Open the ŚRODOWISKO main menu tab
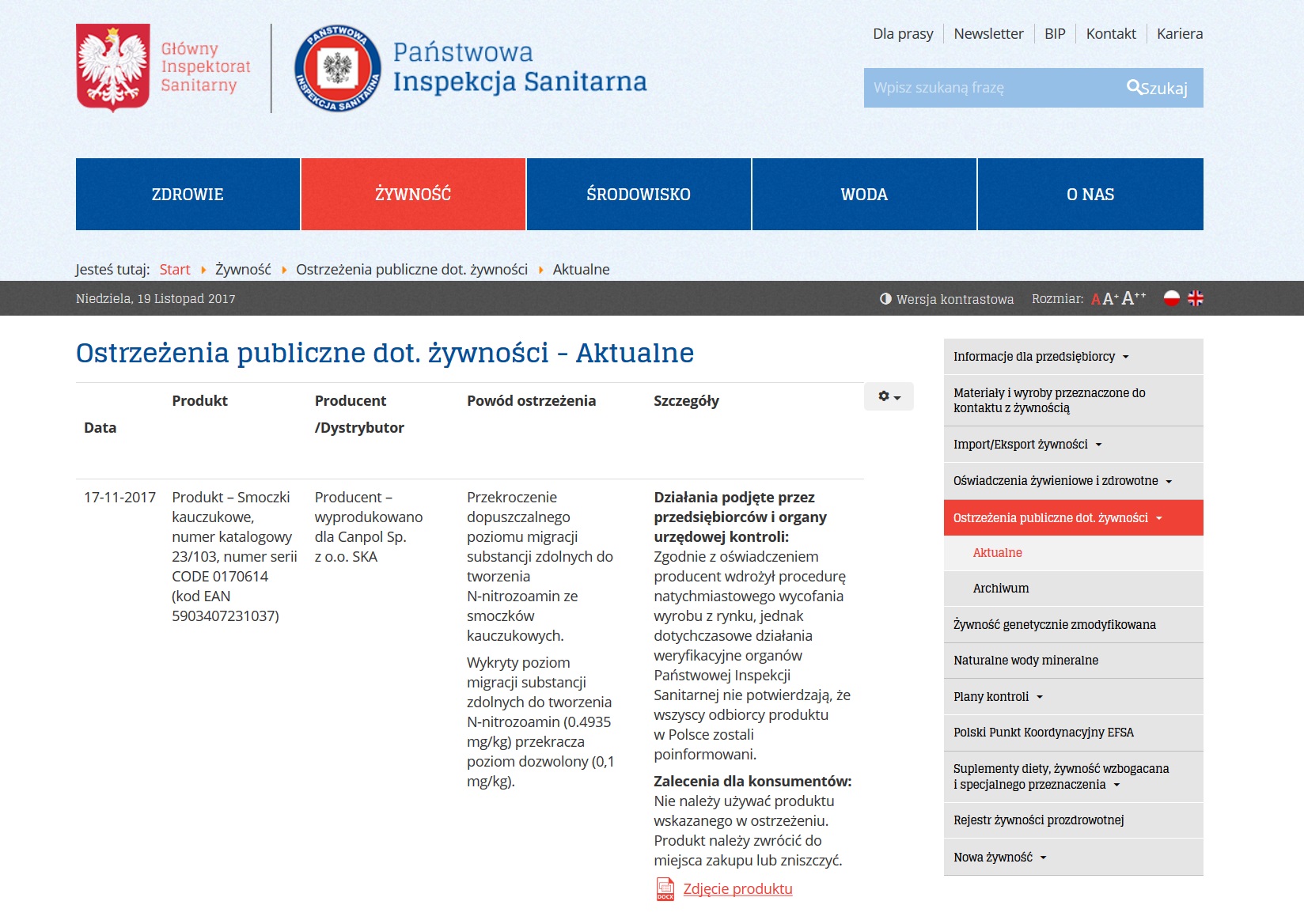 tap(639, 195)
